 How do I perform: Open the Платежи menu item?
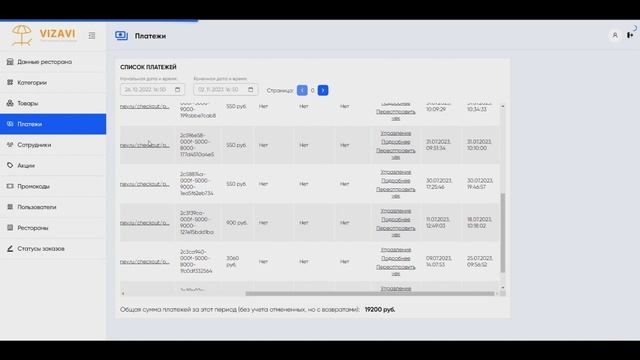point(53,124)
